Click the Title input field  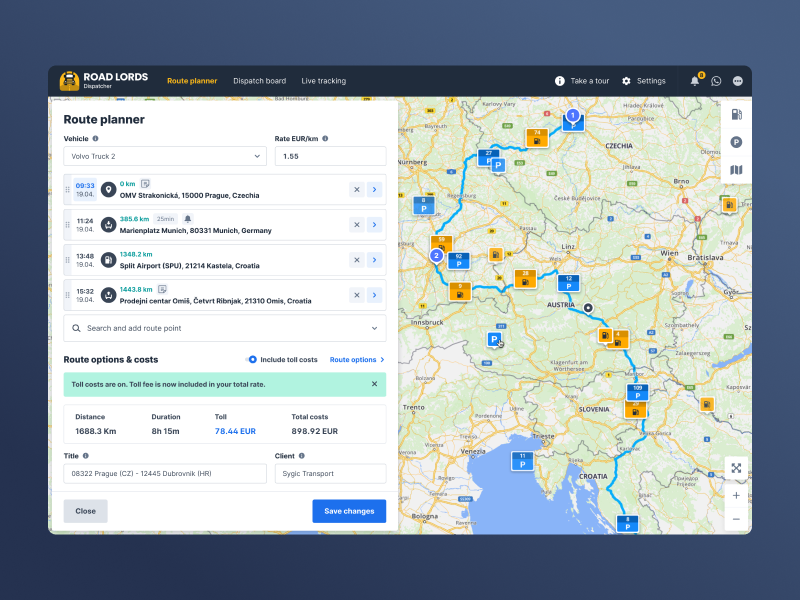[x=165, y=473]
